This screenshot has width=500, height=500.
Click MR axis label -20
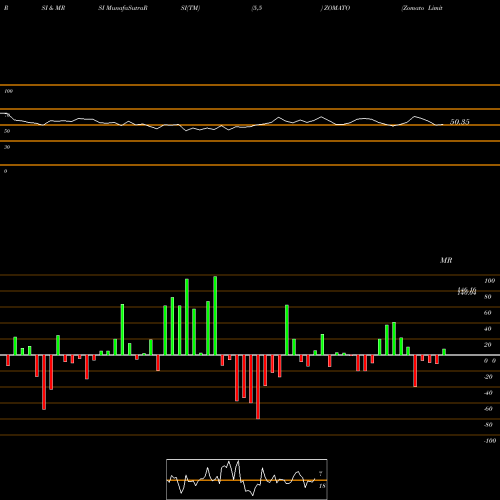pos(488,377)
